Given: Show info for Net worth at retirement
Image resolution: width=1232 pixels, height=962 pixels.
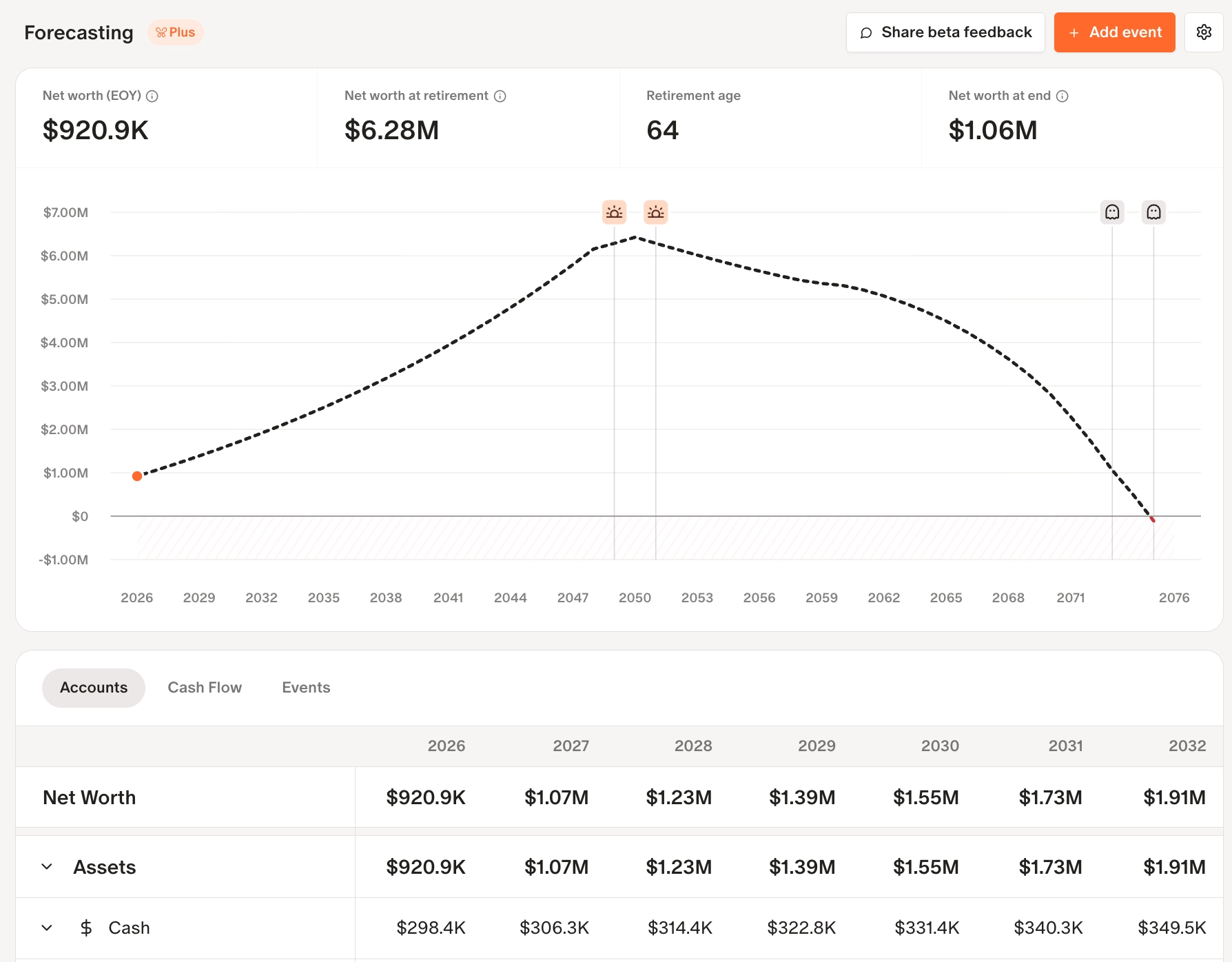Looking at the screenshot, I should coord(500,96).
